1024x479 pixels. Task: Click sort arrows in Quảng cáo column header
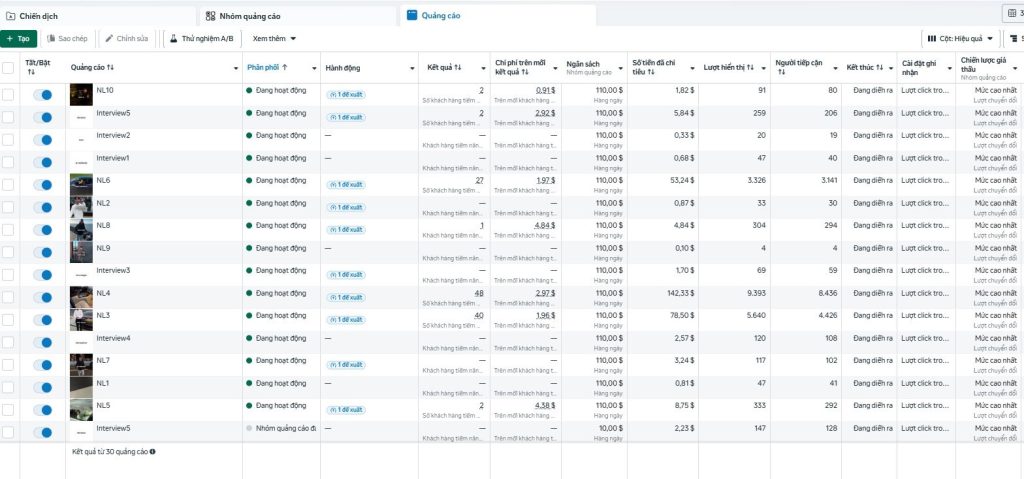(110, 68)
